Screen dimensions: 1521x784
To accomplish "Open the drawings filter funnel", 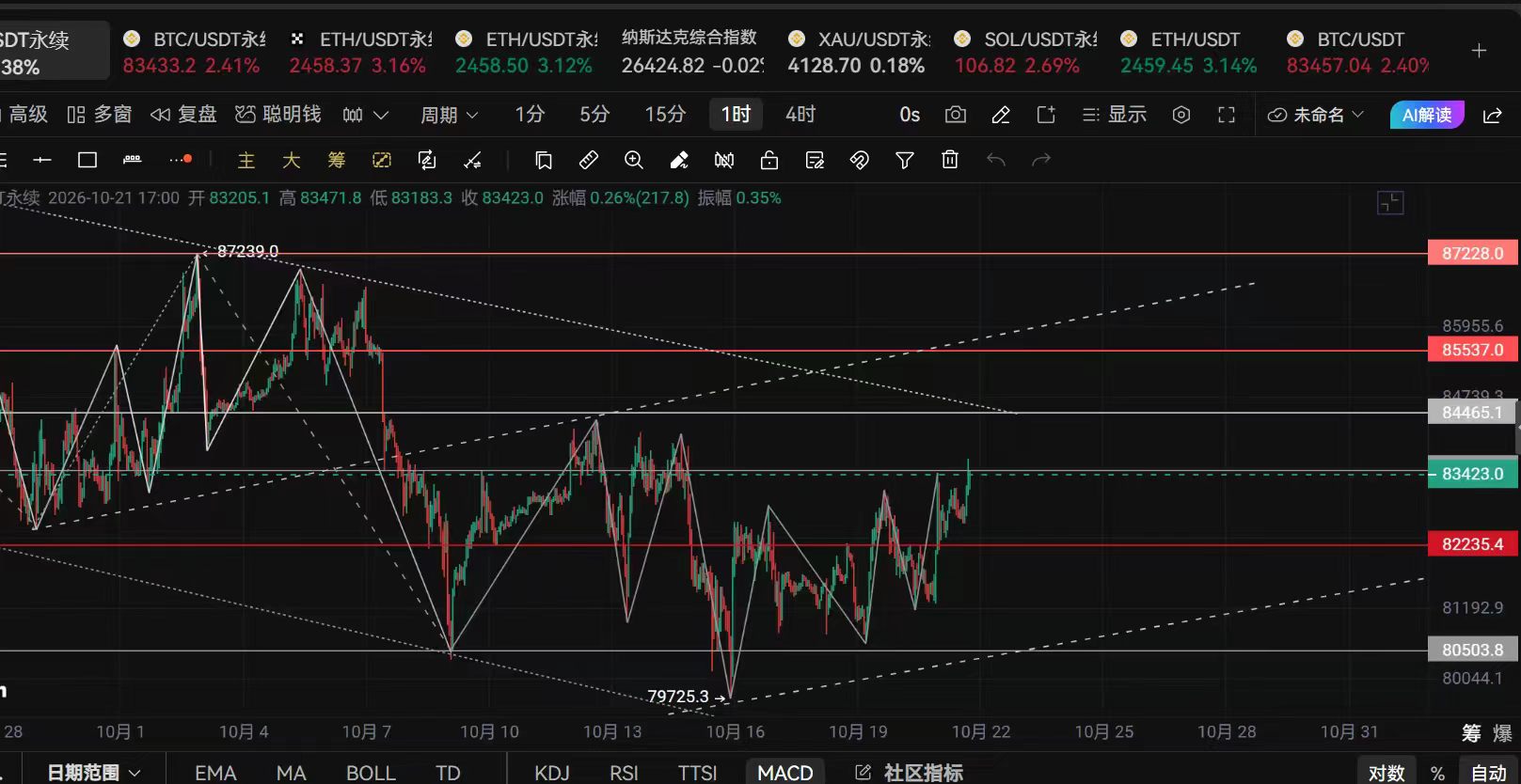I will click(905, 160).
